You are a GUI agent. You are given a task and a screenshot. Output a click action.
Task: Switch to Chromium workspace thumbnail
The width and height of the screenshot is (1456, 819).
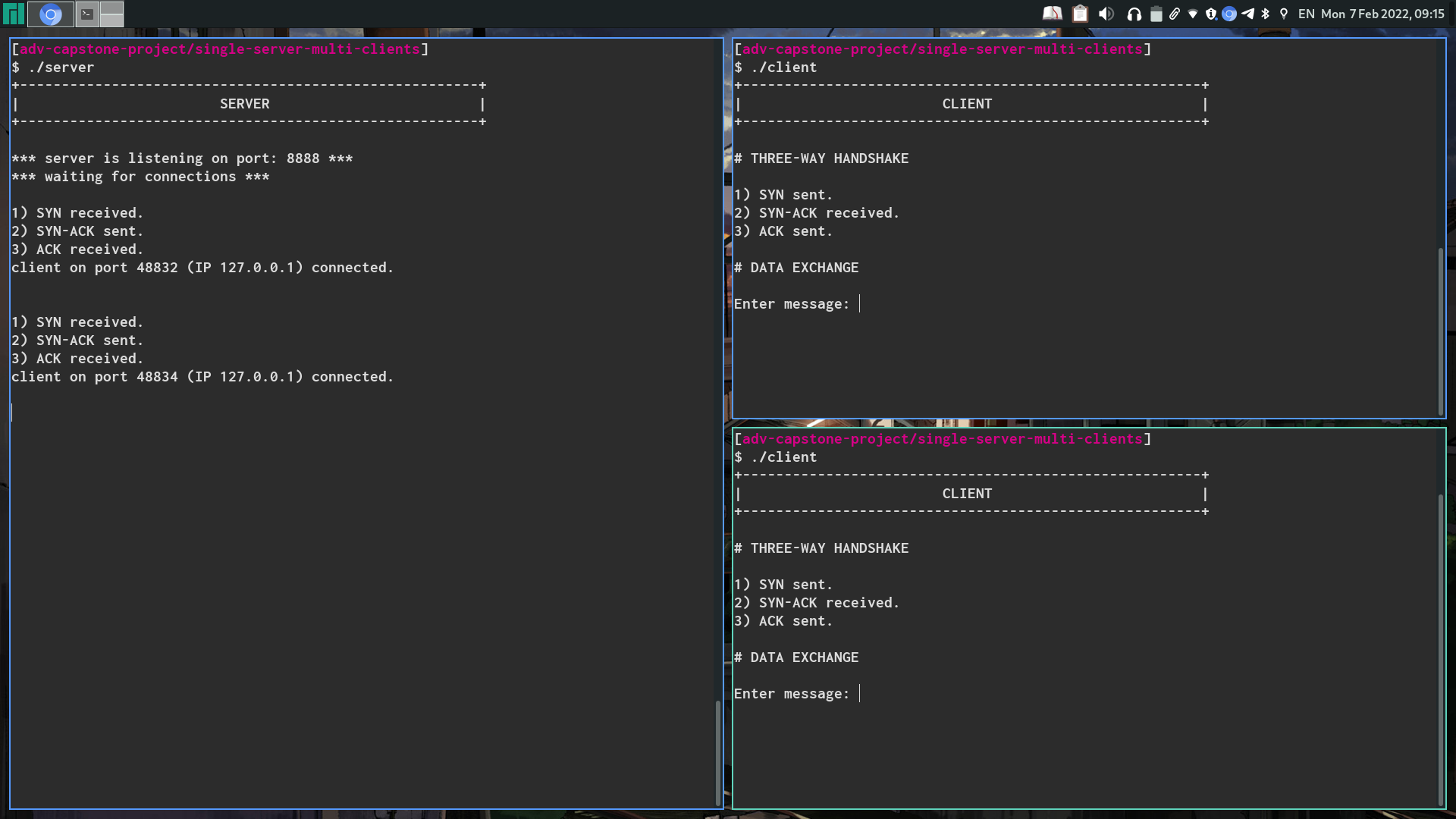click(x=51, y=14)
